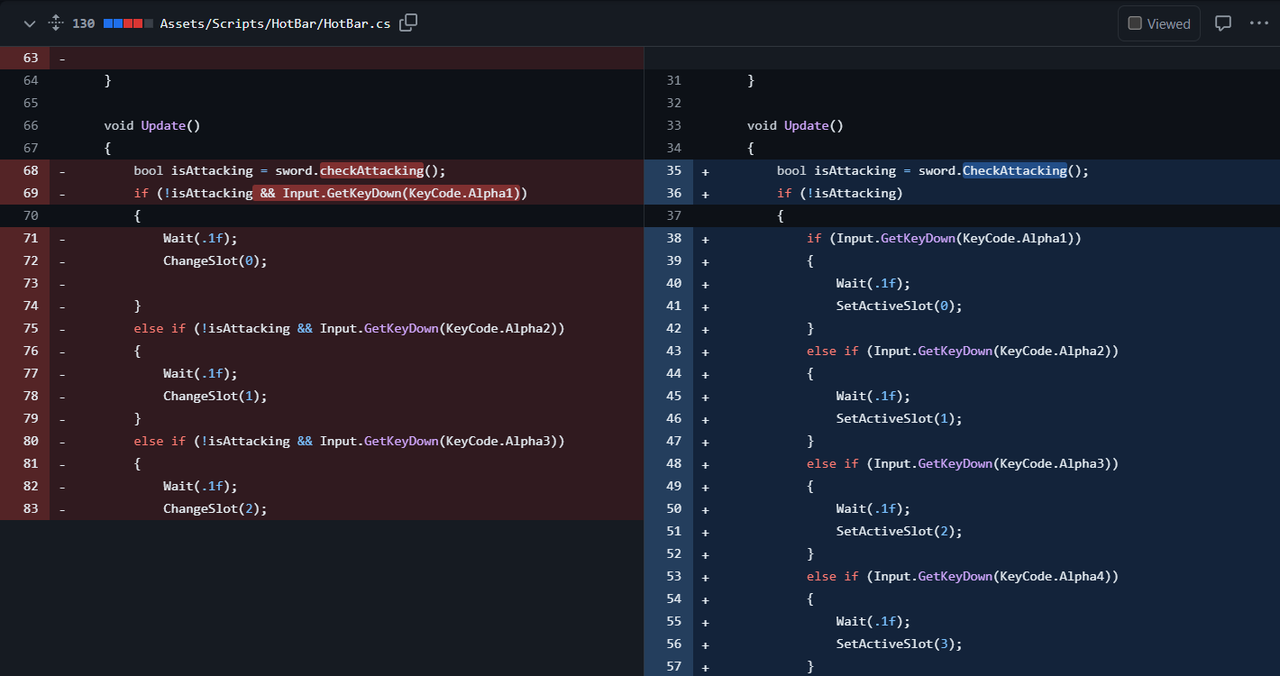The image size is (1280, 676).
Task: Click 'SetActiveSlot(1);' in the added code
Action: [x=899, y=419]
